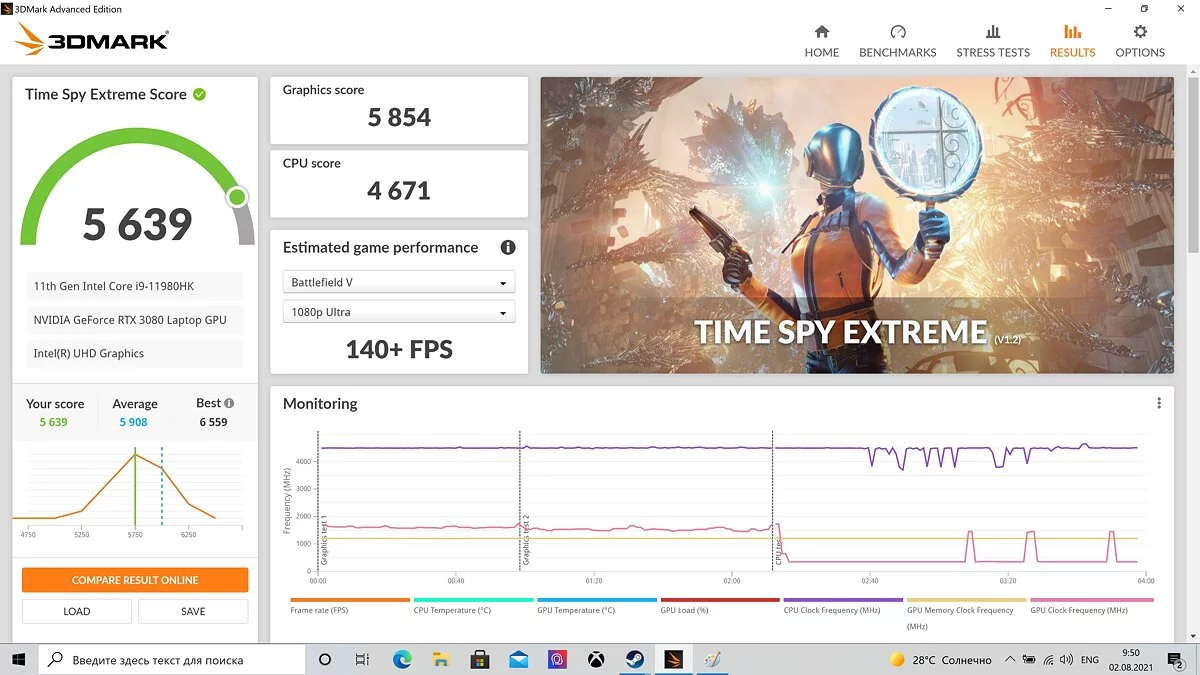Click the NVIDIA GeForce RTX 3080 Laptop GPU row

pos(134,320)
